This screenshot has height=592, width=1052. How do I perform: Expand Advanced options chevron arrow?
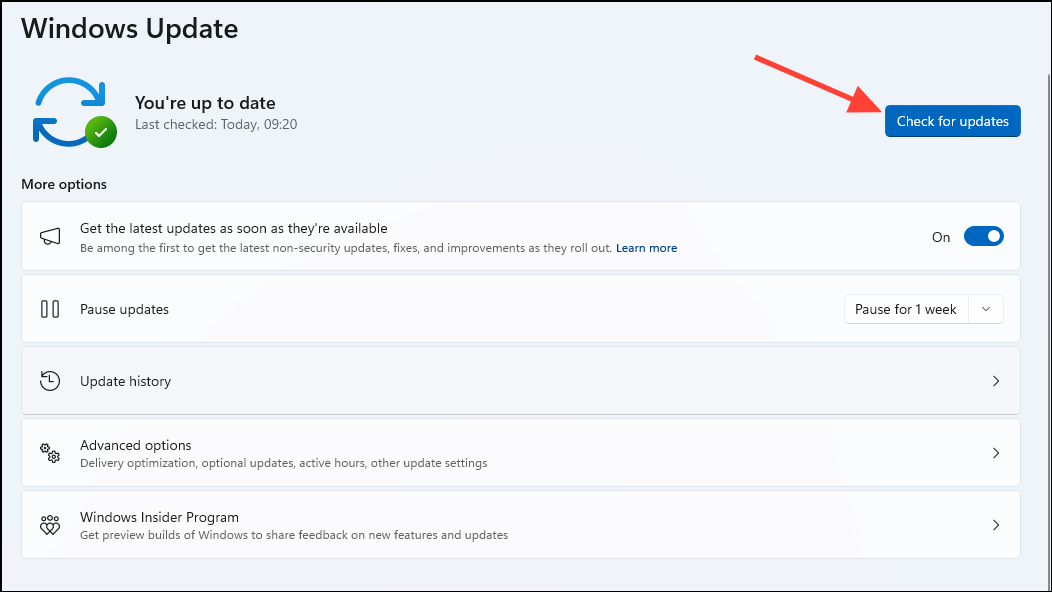coord(996,453)
